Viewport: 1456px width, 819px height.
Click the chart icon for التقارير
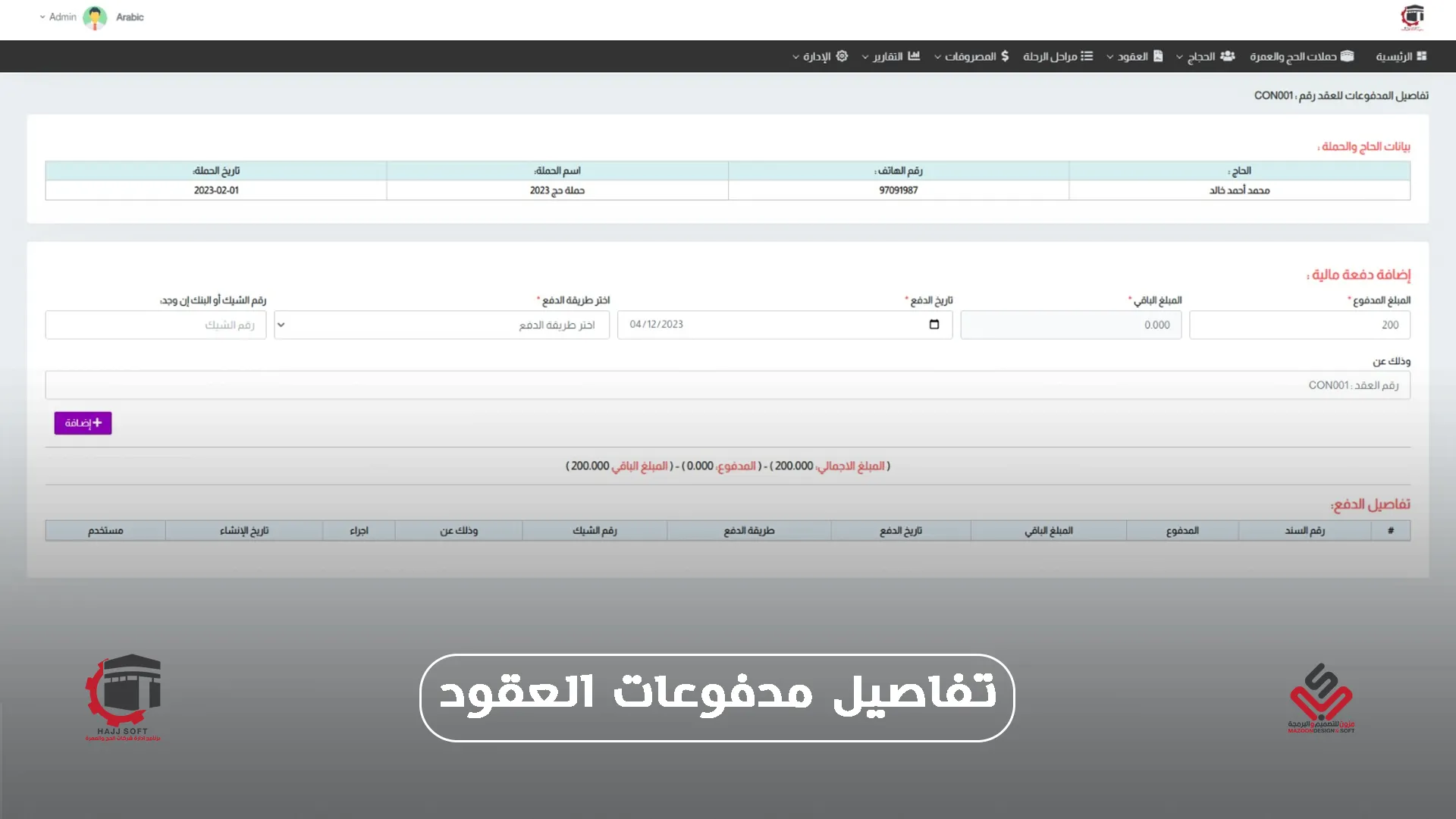pyautogui.click(x=914, y=56)
